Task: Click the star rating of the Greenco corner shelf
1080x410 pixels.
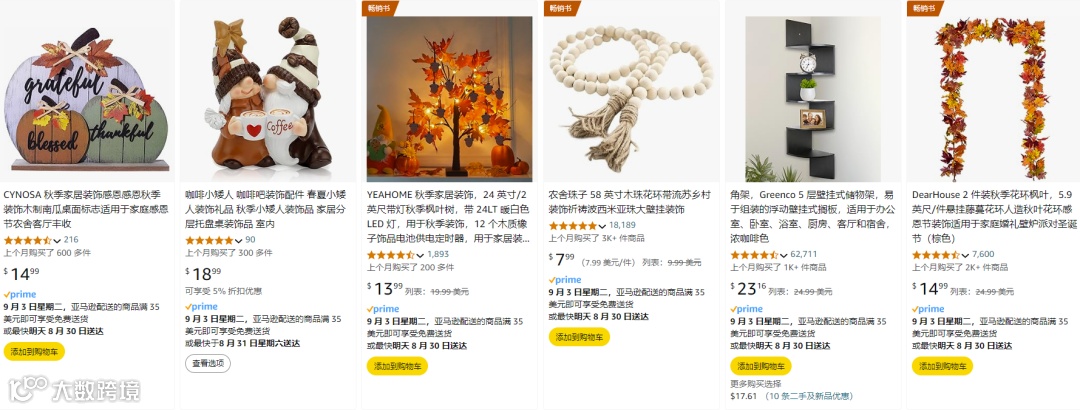Action: (754, 254)
